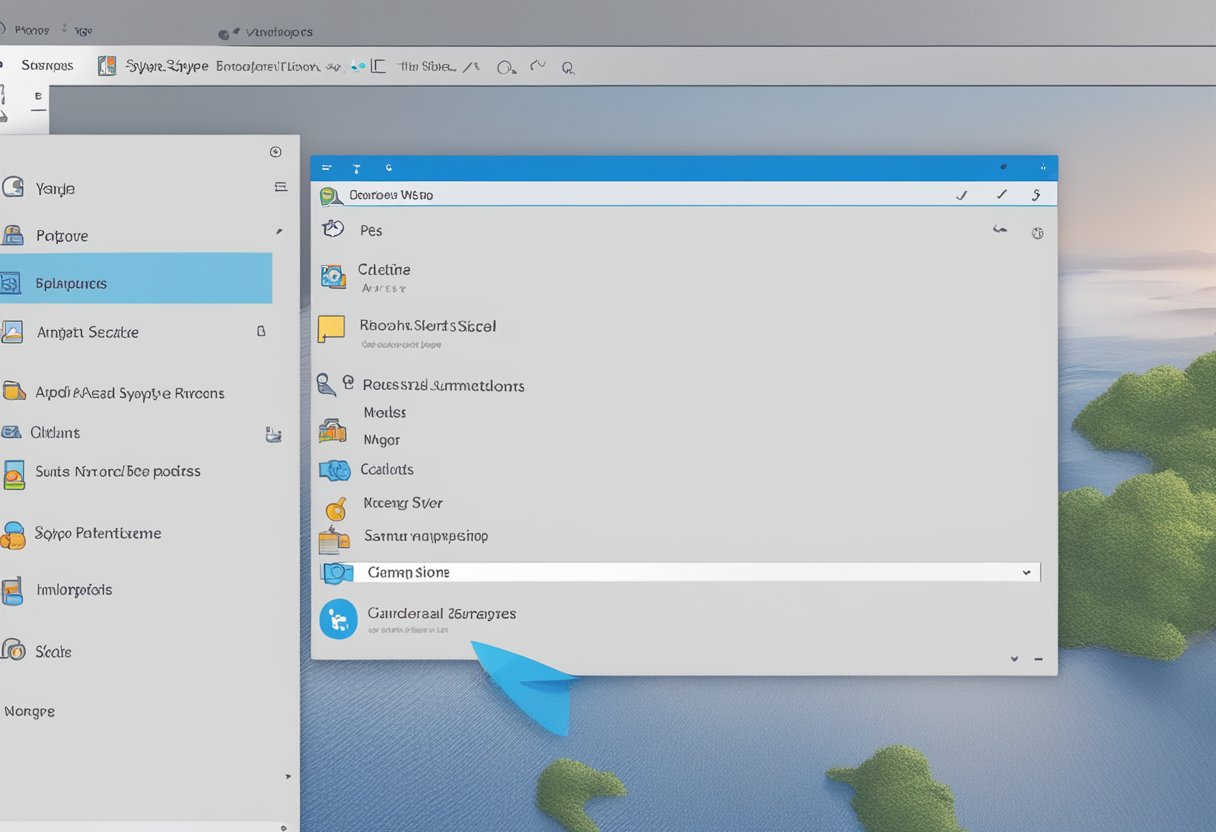The height and width of the screenshot is (832, 1216).
Task: Click the magnifier icon in the top toolbar
Action: tap(568, 68)
